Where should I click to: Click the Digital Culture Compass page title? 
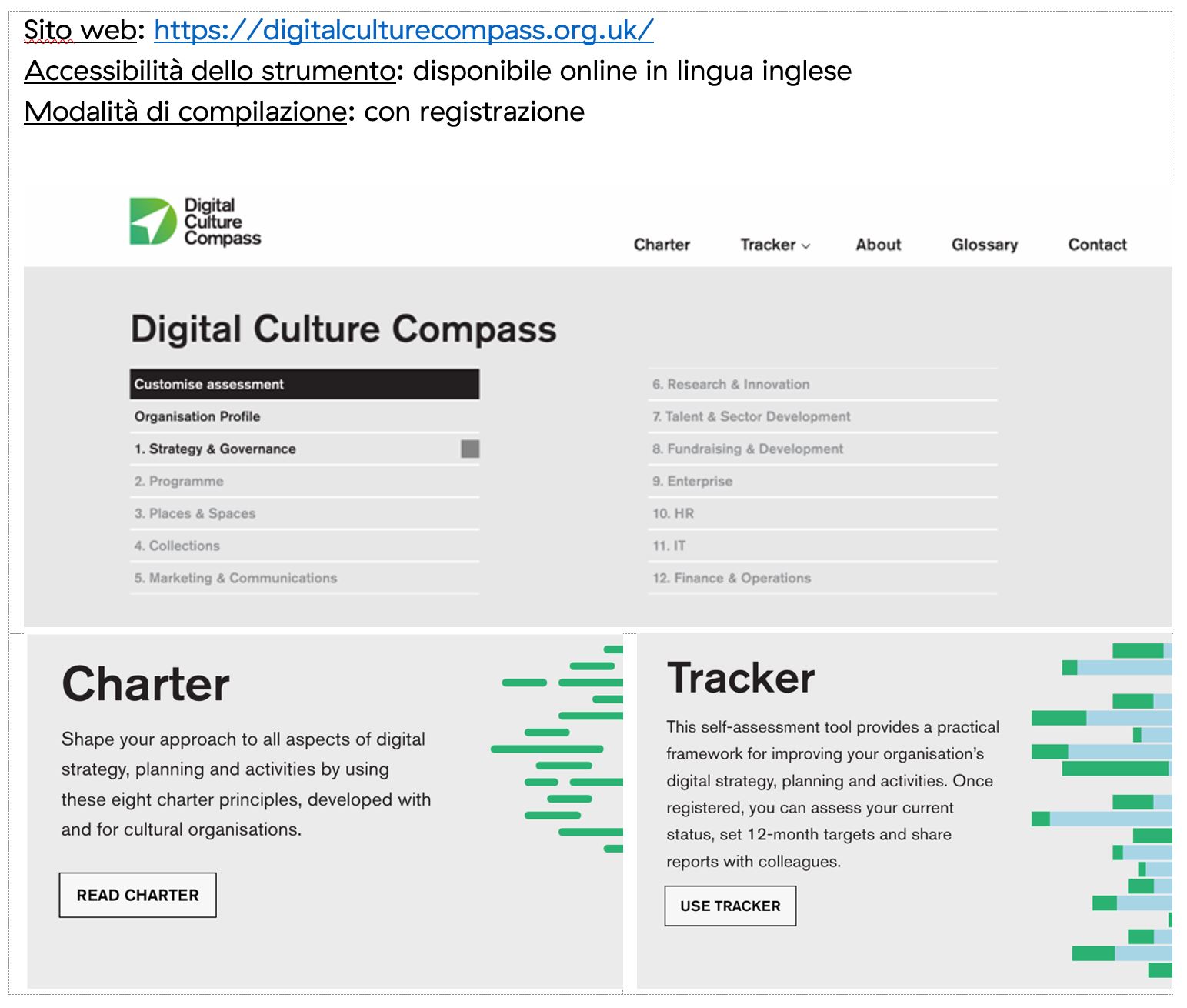[x=343, y=329]
